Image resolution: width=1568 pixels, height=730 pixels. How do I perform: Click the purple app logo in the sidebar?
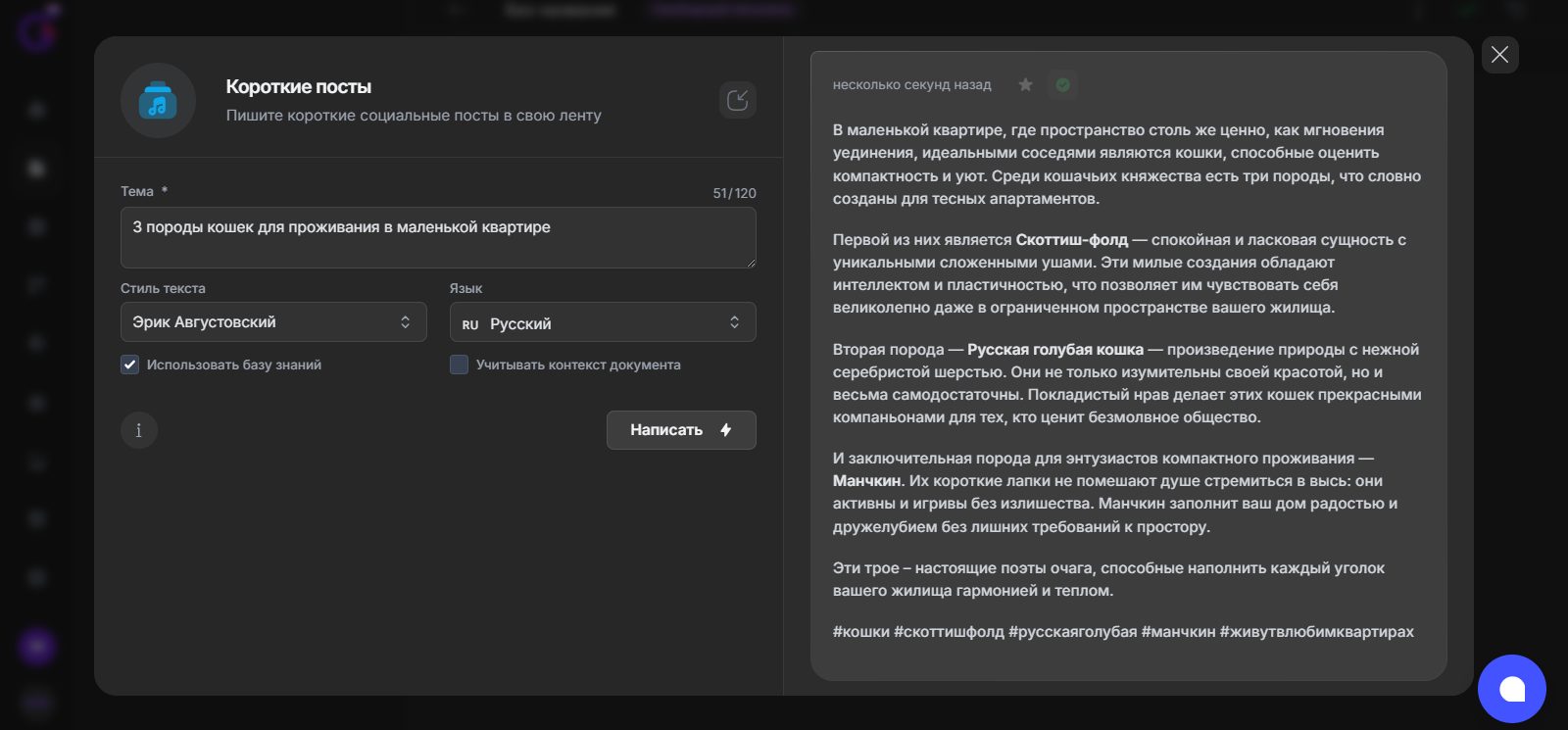[37, 32]
